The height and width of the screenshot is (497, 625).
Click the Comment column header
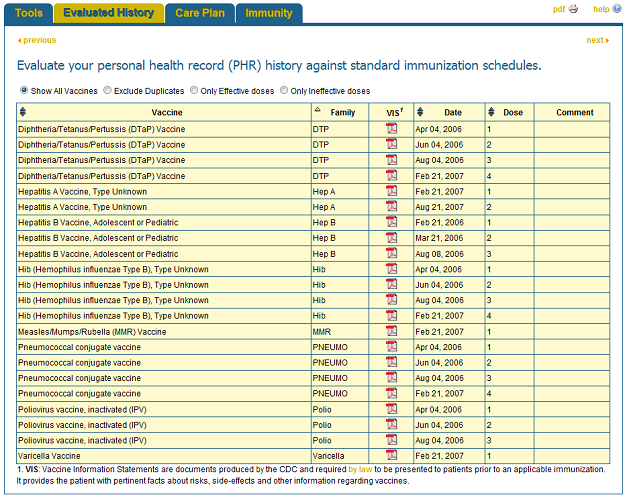point(574,112)
